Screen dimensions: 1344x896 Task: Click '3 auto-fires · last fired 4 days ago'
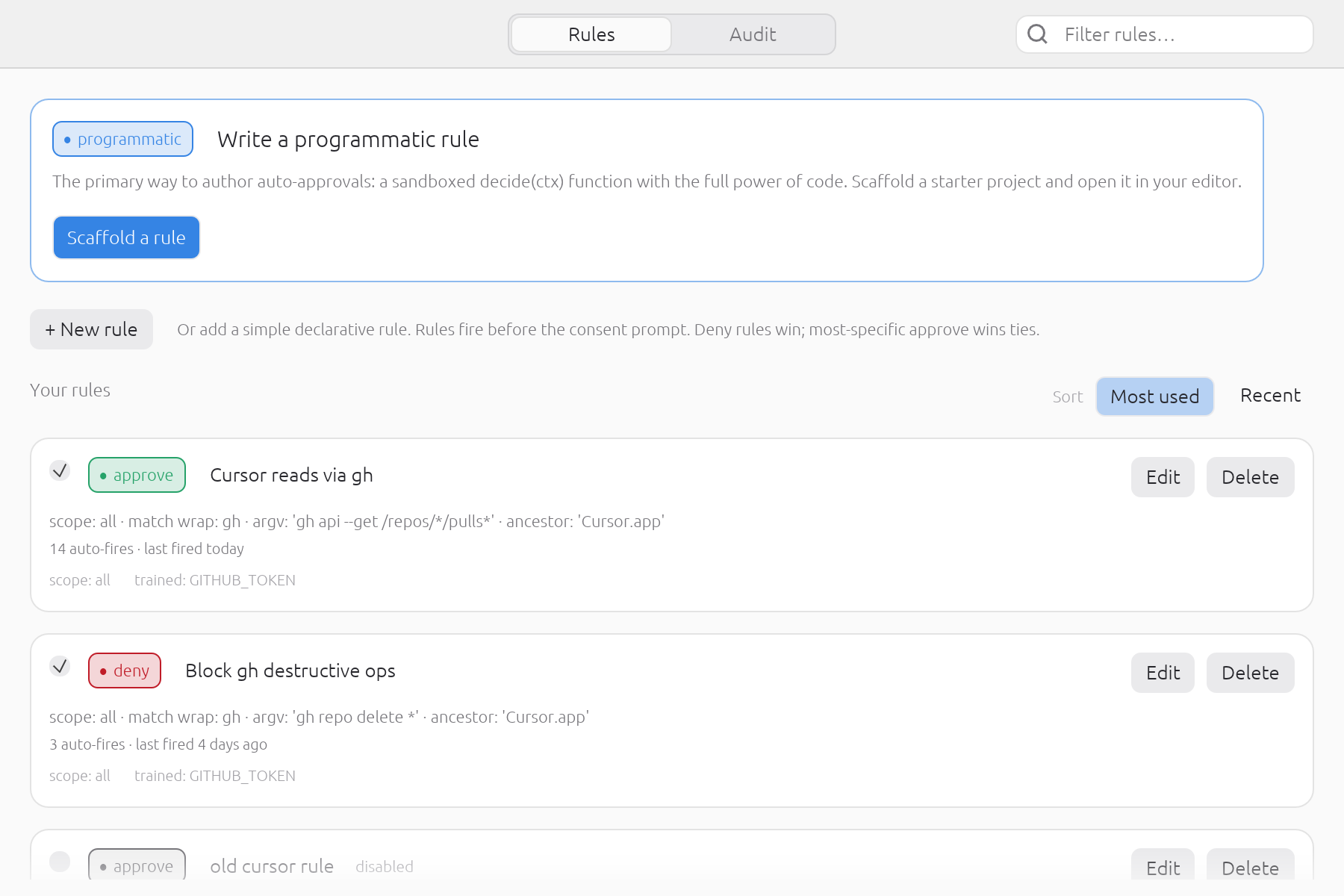158,744
